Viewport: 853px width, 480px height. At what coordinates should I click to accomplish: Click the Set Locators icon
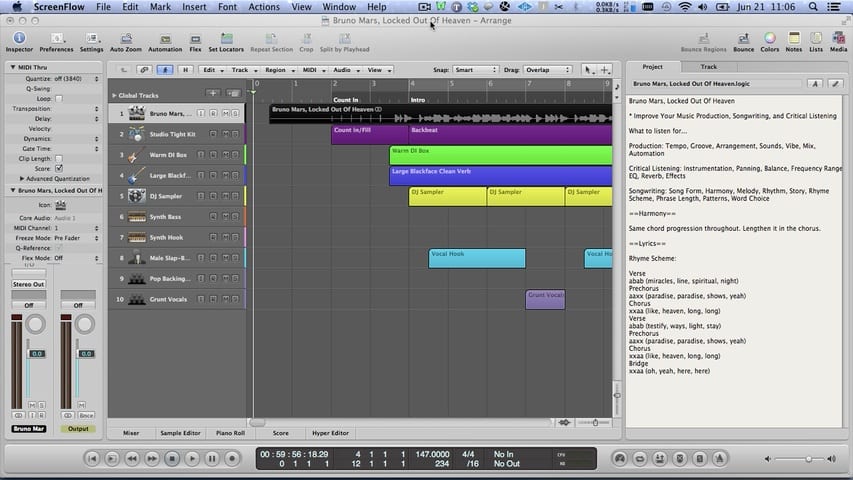coord(226,38)
